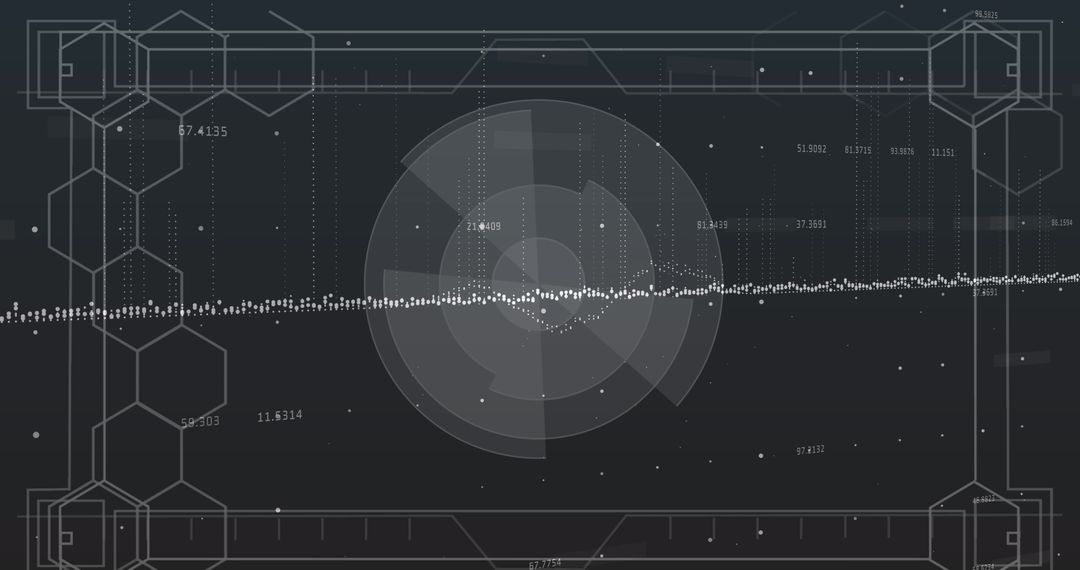Click the 97.2132 data label
Viewport: 1080px width, 570px height.
tap(810, 450)
